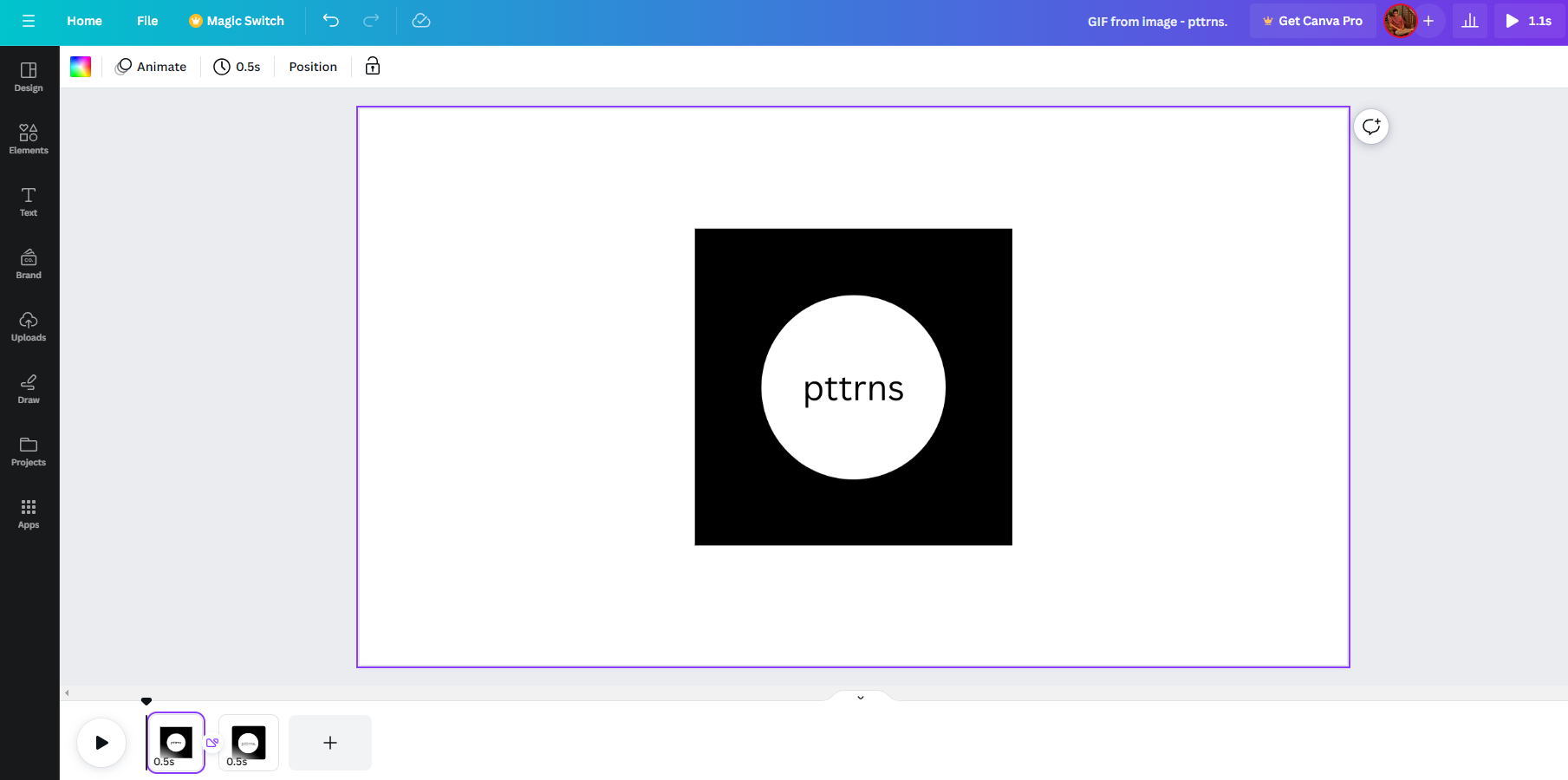1568x780 pixels.
Task: Select the Draw tool
Action: [29, 389]
